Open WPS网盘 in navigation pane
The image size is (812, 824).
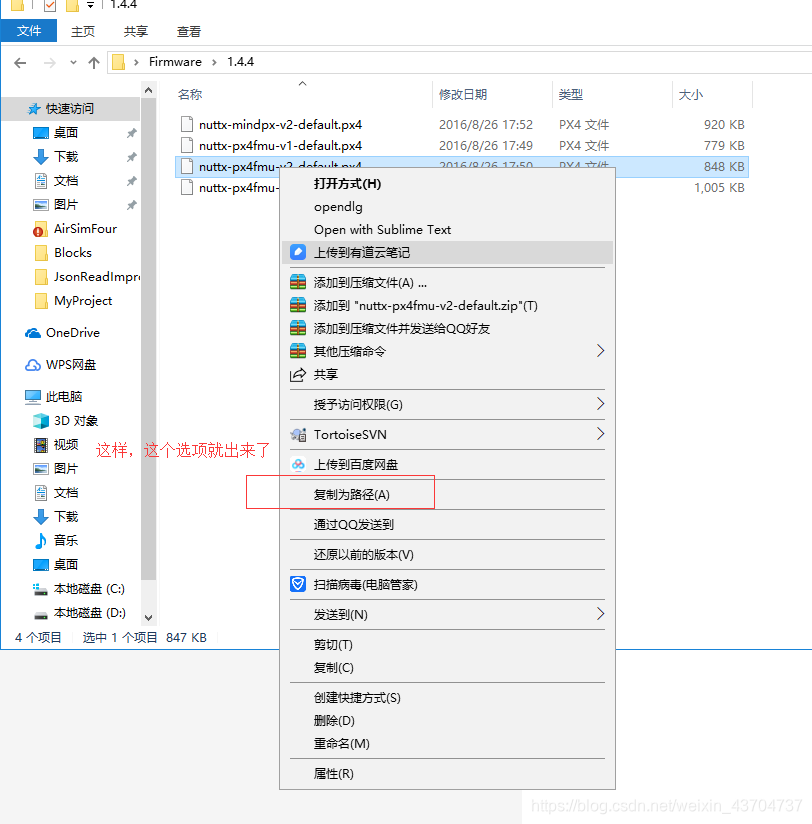[x=70, y=365]
